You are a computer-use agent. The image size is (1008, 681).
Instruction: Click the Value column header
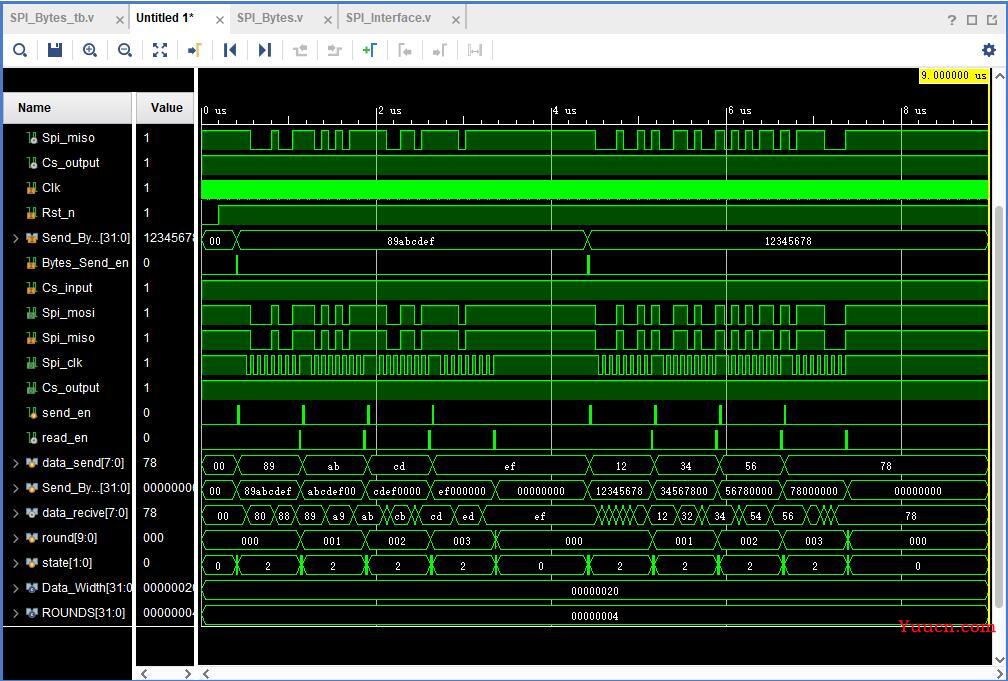pyautogui.click(x=166, y=108)
